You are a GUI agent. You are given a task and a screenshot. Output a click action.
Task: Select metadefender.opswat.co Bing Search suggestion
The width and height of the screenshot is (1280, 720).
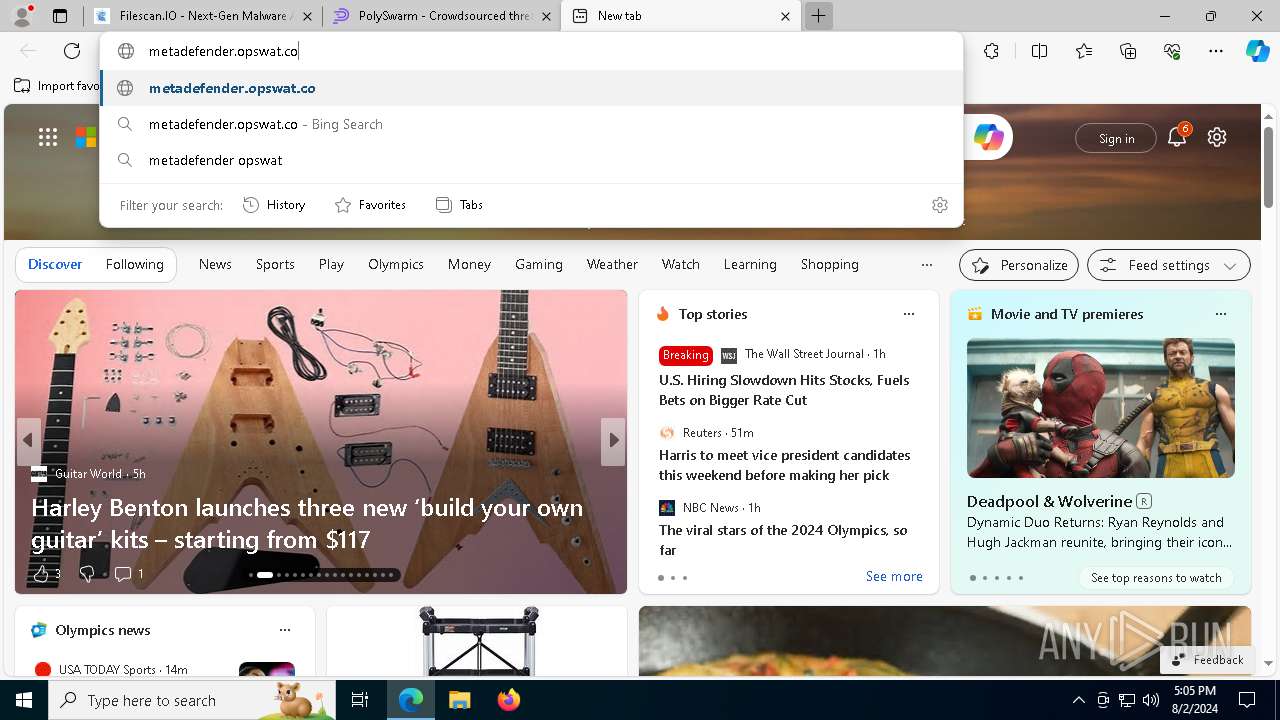pyautogui.click(x=531, y=124)
